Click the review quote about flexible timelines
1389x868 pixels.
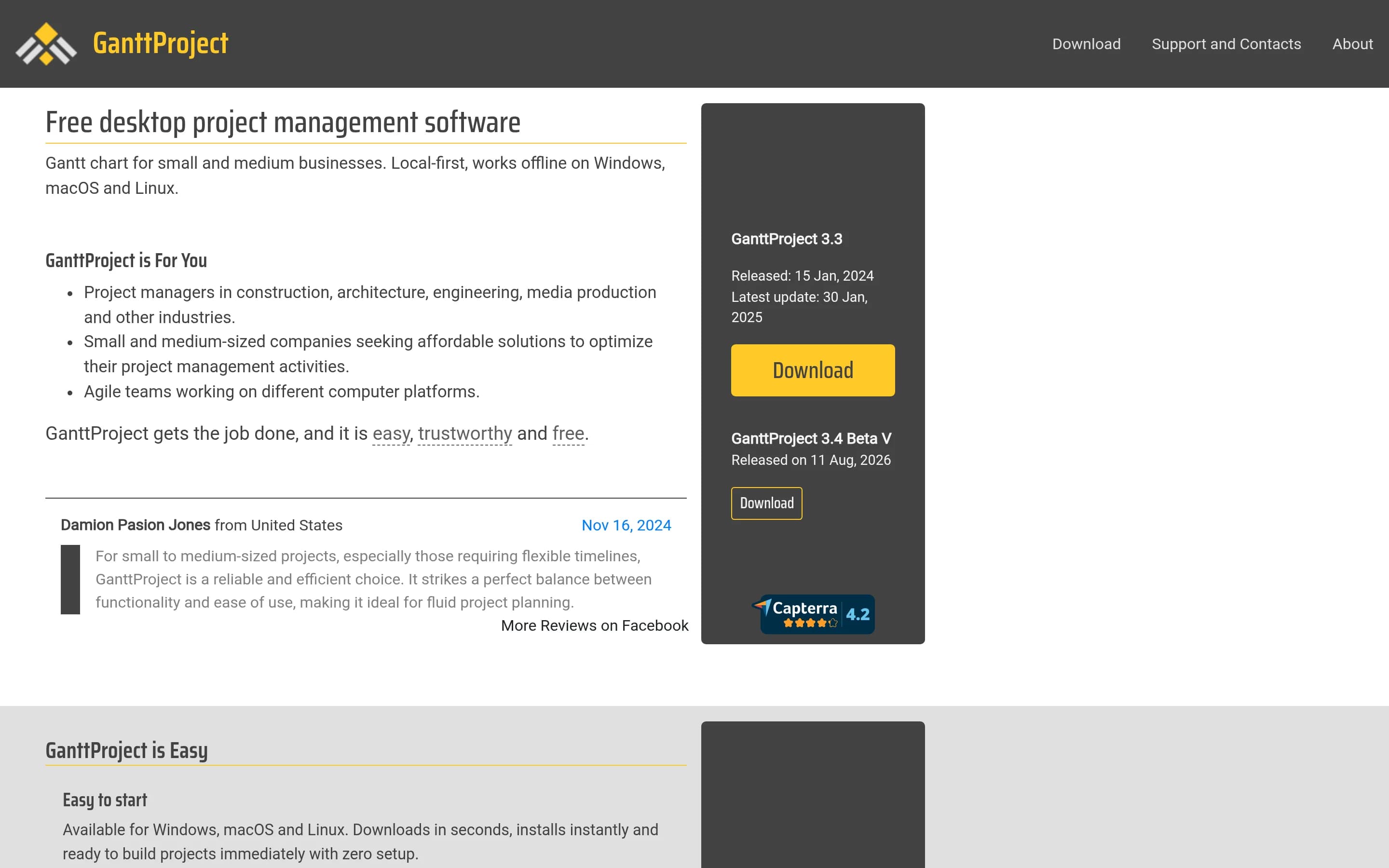pyautogui.click(x=374, y=579)
